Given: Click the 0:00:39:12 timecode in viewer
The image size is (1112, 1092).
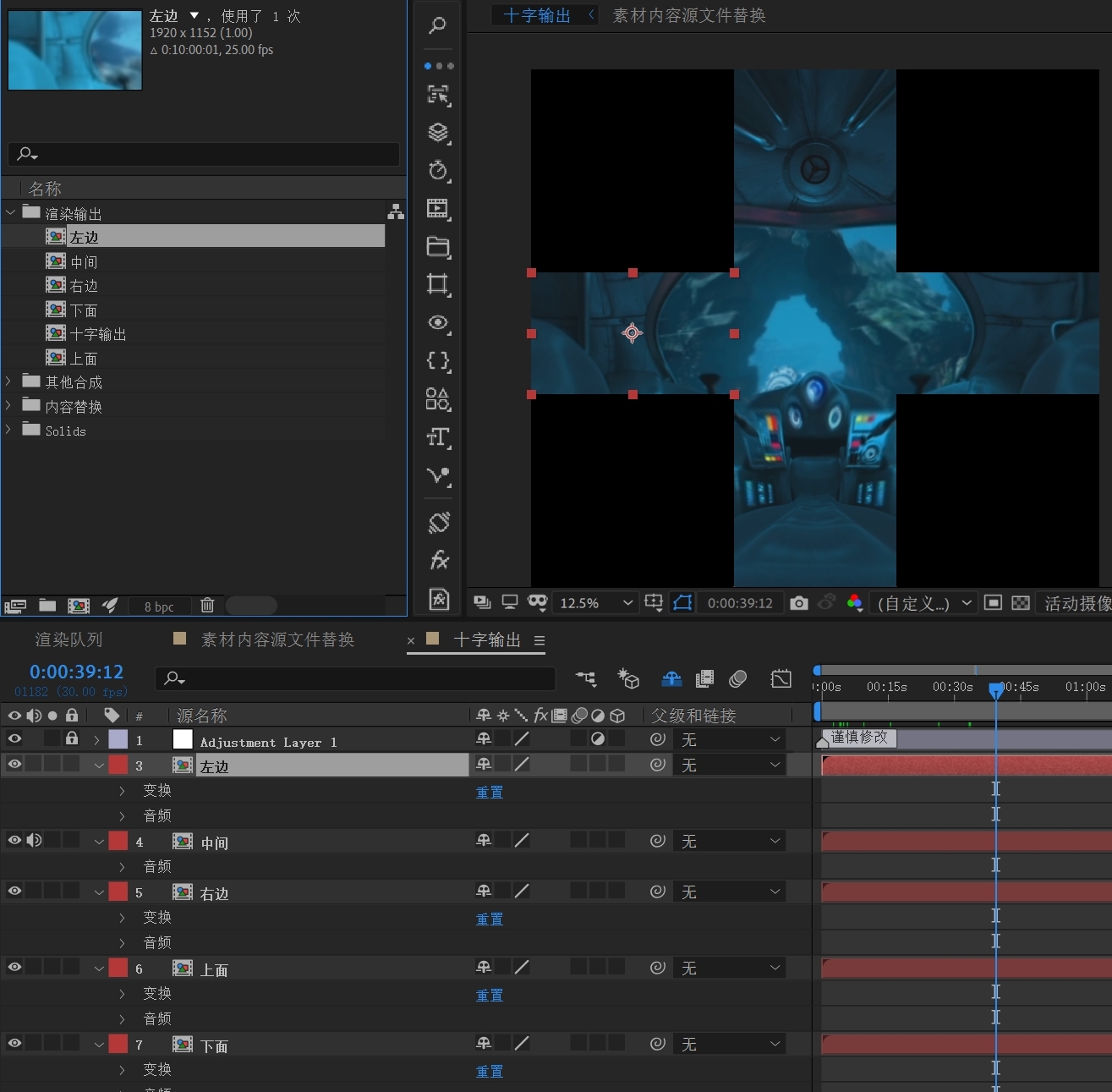Looking at the screenshot, I should [x=740, y=603].
